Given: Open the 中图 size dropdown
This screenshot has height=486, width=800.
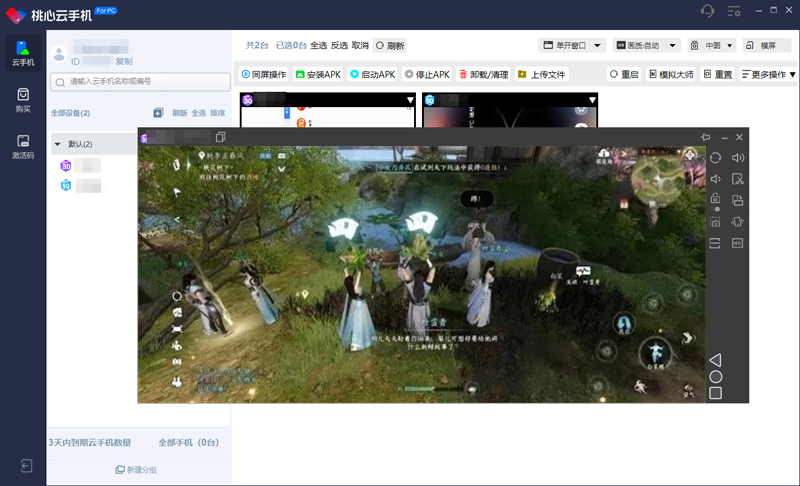Looking at the screenshot, I should pos(712,45).
